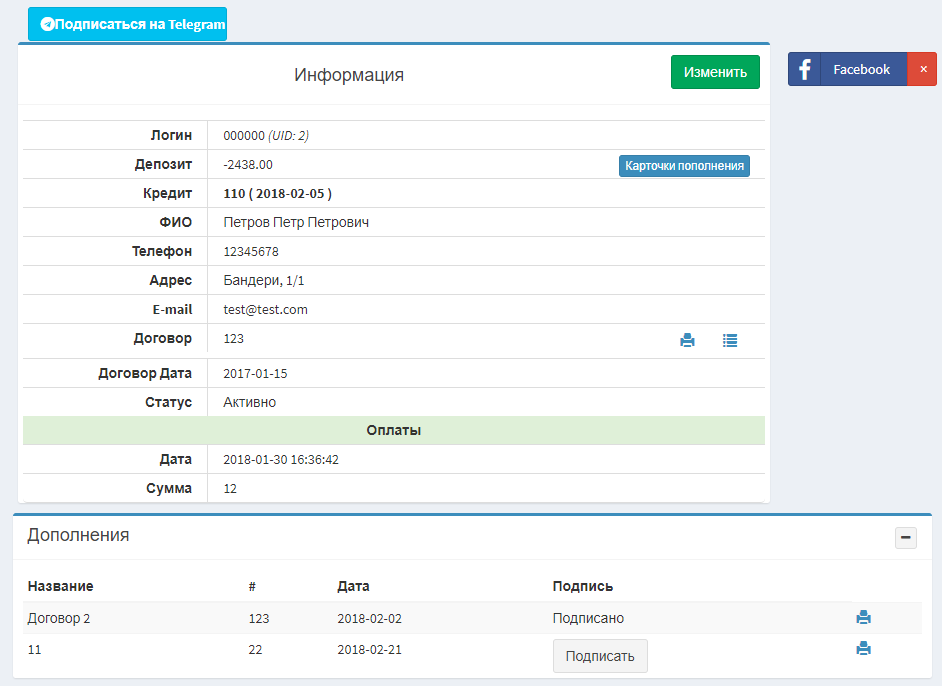This screenshot has width=942, height=686.
Task: Select phone number 12345678
Action: 250,252
